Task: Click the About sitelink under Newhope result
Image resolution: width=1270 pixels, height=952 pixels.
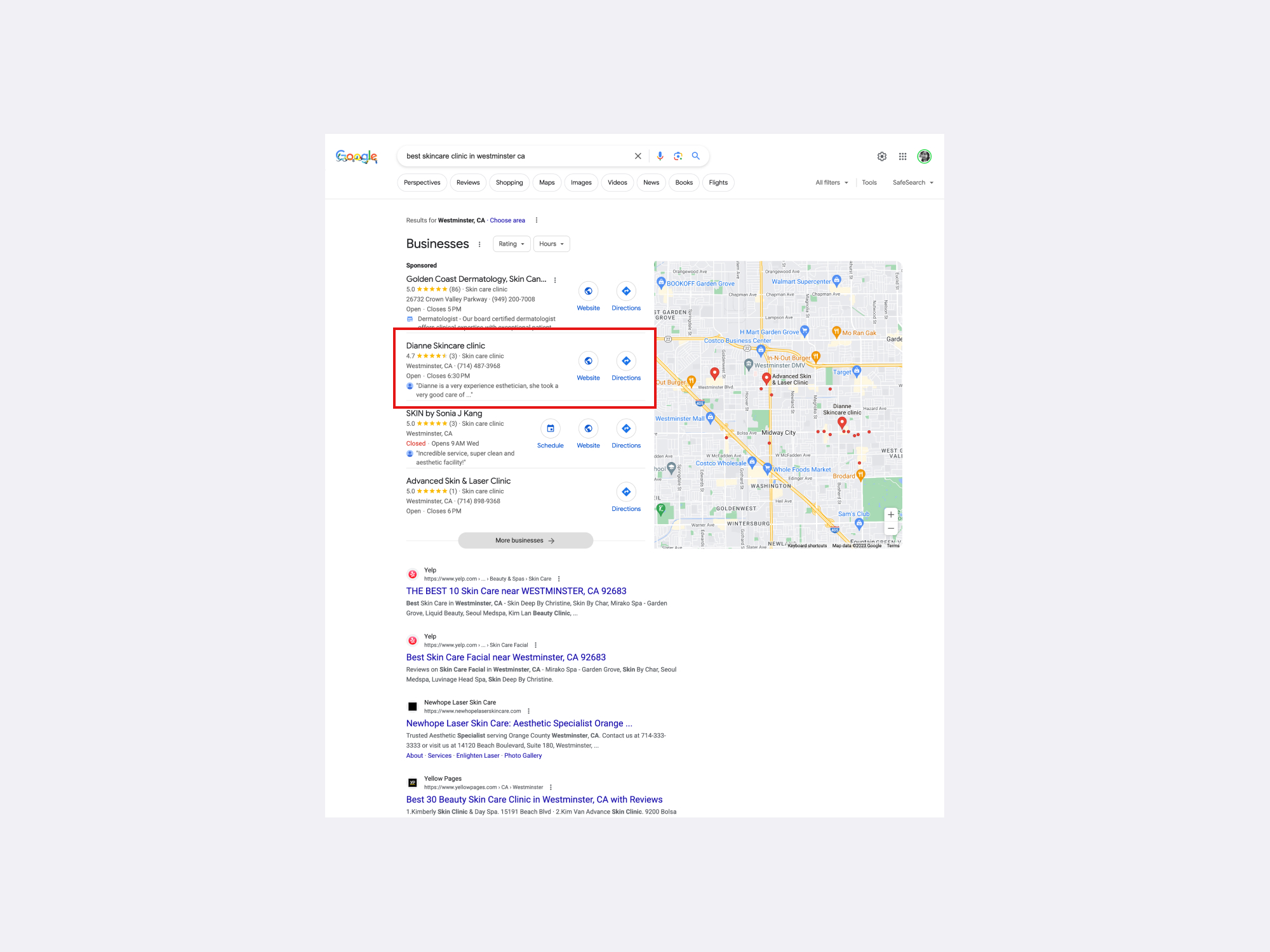Action: [414, 756]
